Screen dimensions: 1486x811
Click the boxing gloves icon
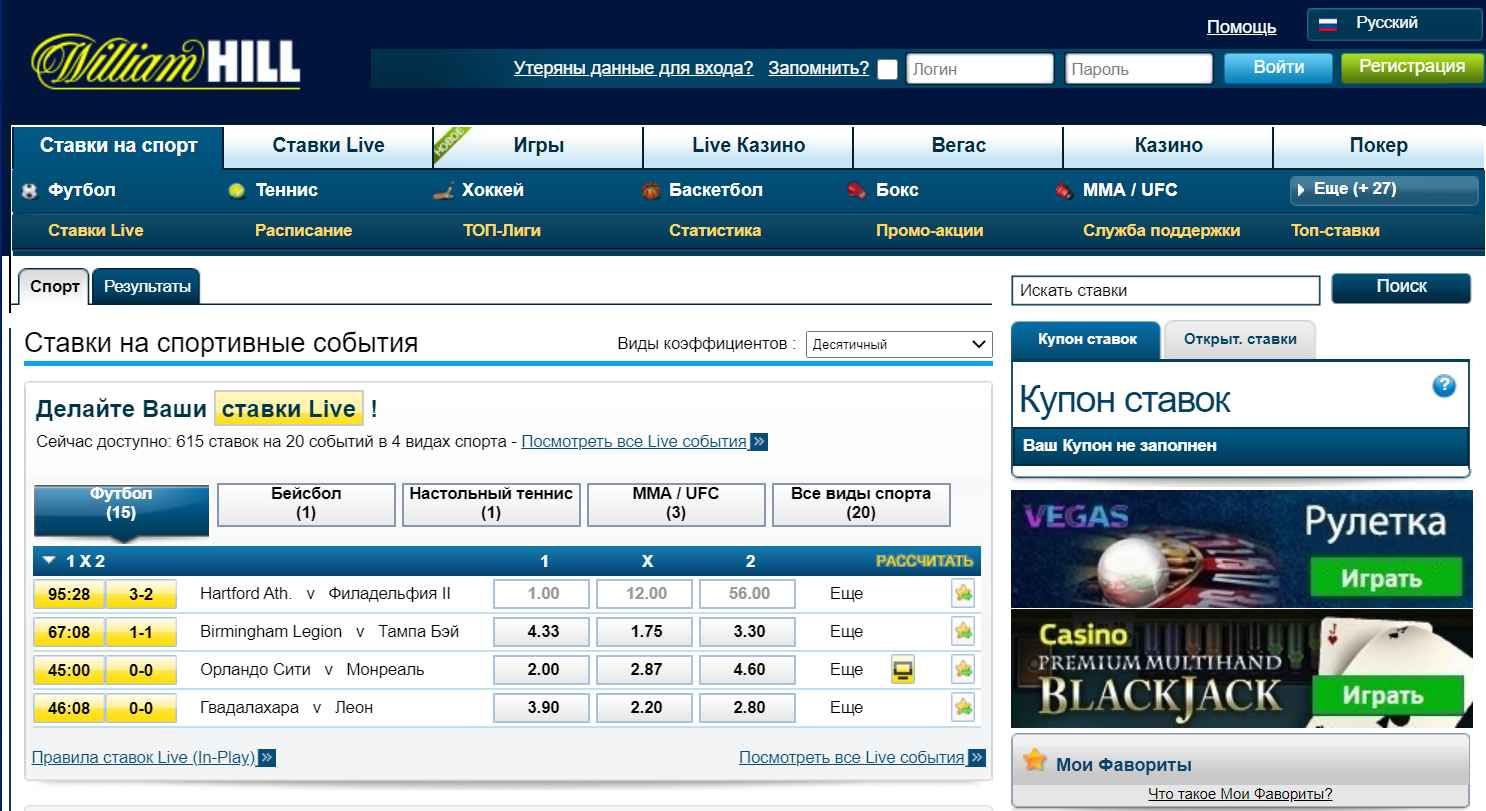(857, 190)
